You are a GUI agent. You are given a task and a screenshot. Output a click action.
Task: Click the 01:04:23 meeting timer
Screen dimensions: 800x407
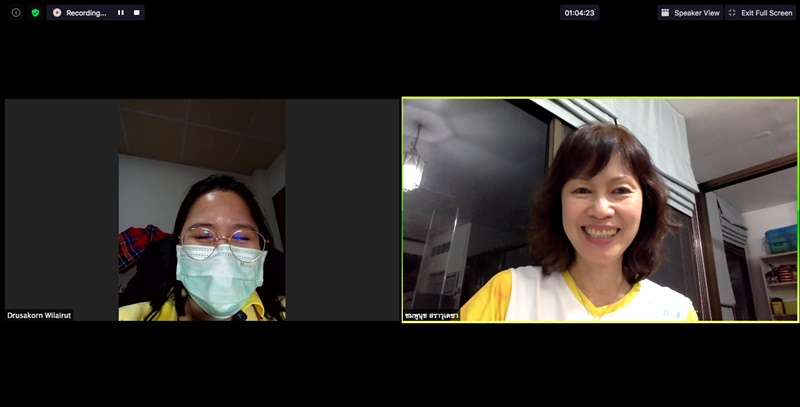pyautogui.click(x=579, y=13)
